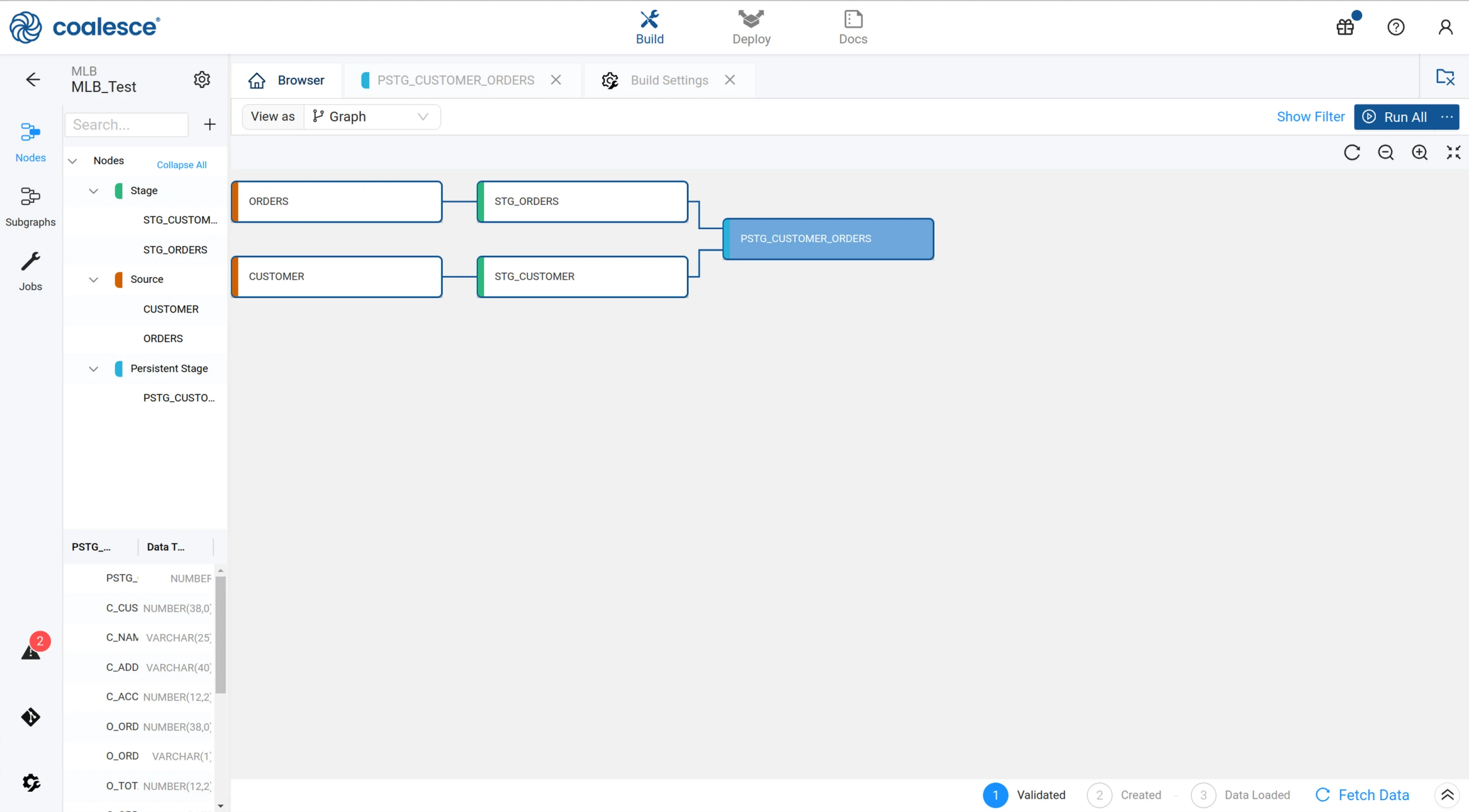The image size is (1469, 812).
Task: Click the plus icon to add node
Action: [209, 124]
